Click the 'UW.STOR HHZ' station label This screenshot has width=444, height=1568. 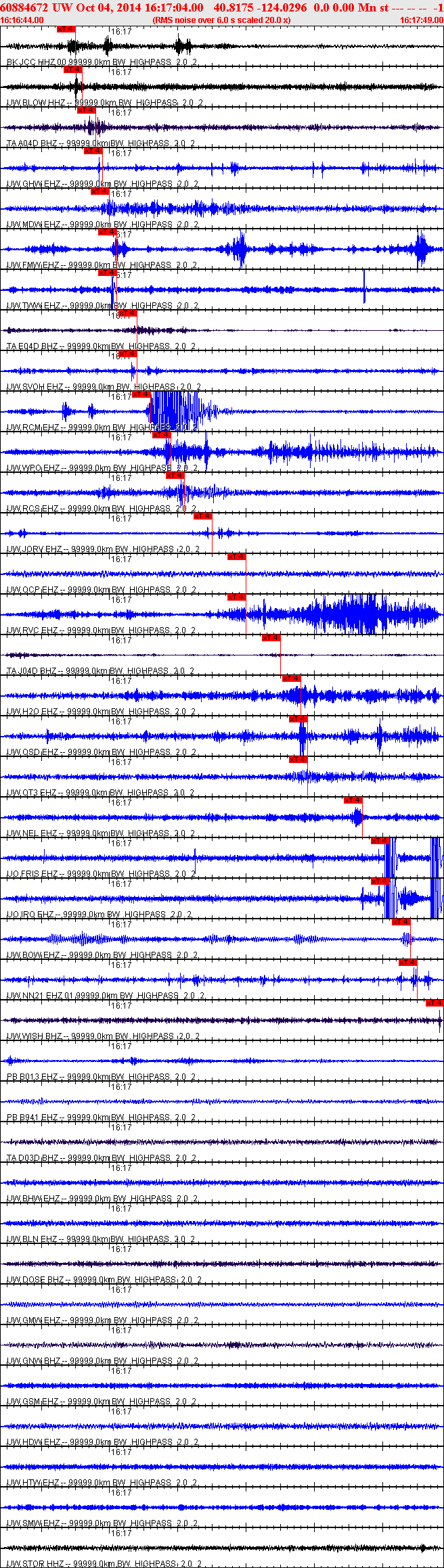coord(35,1563)
